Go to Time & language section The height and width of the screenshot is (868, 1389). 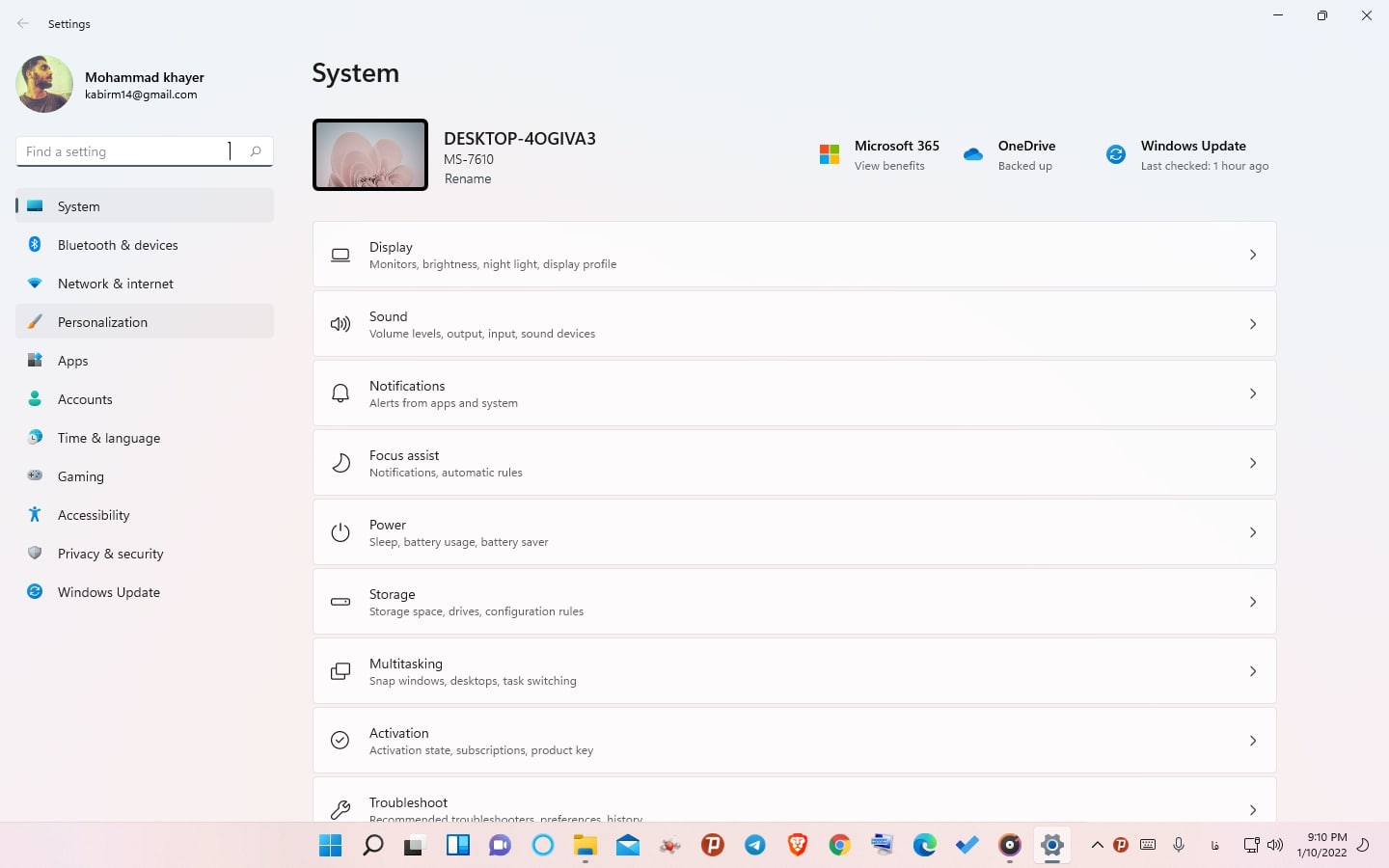coord(108,438)
